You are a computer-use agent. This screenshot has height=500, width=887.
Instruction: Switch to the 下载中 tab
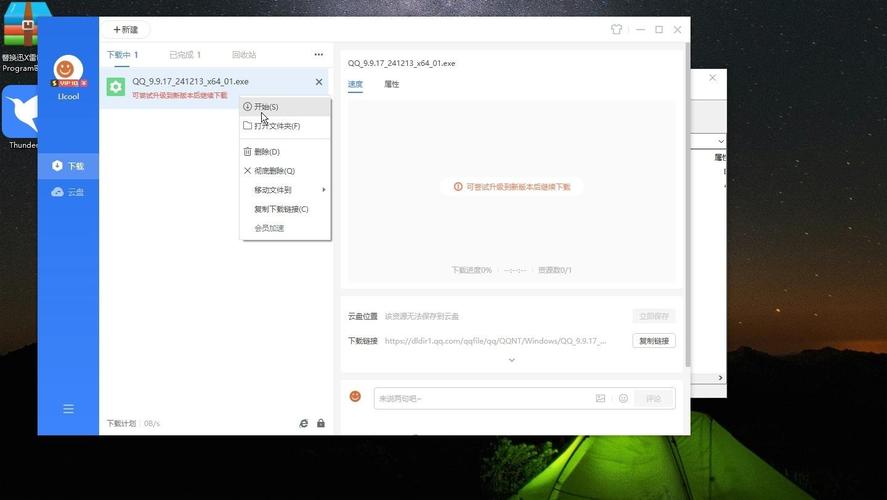pos(122,55)
